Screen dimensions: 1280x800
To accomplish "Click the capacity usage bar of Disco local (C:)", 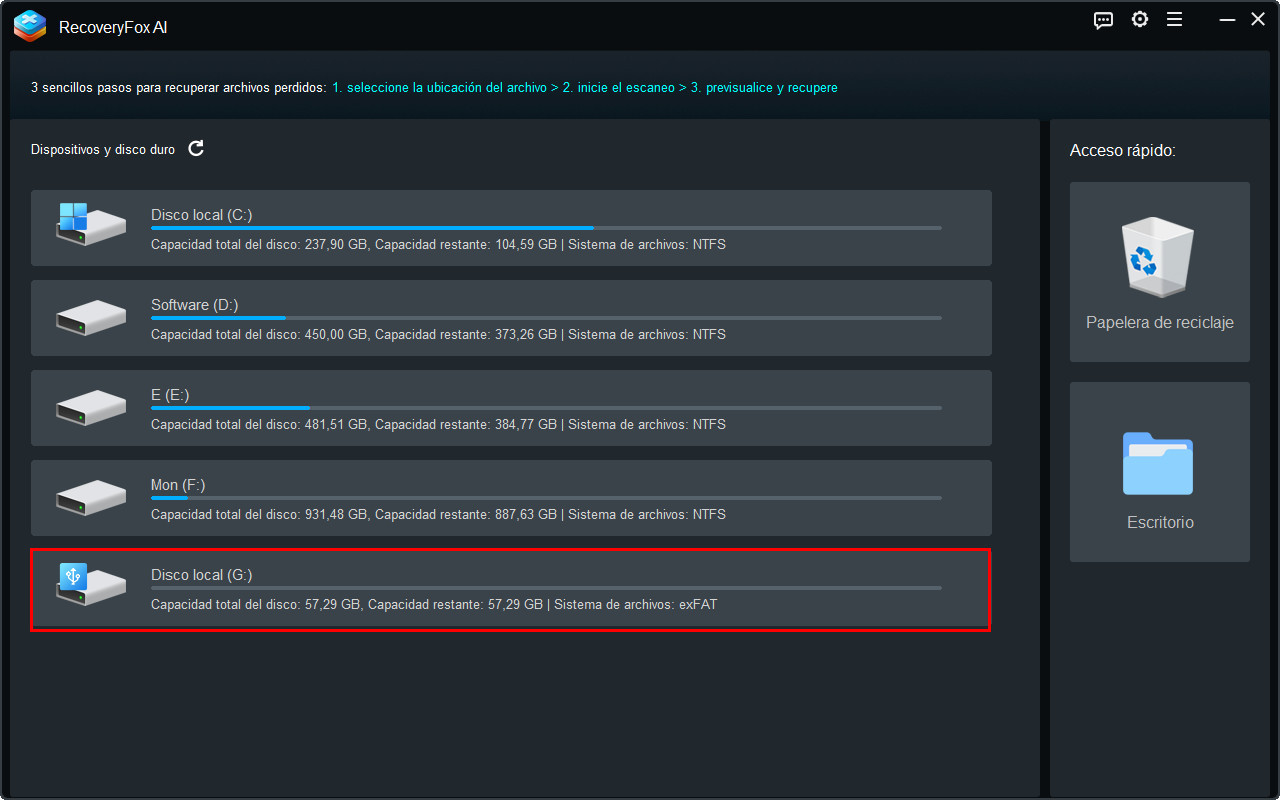I will click(x=545, y=227).
